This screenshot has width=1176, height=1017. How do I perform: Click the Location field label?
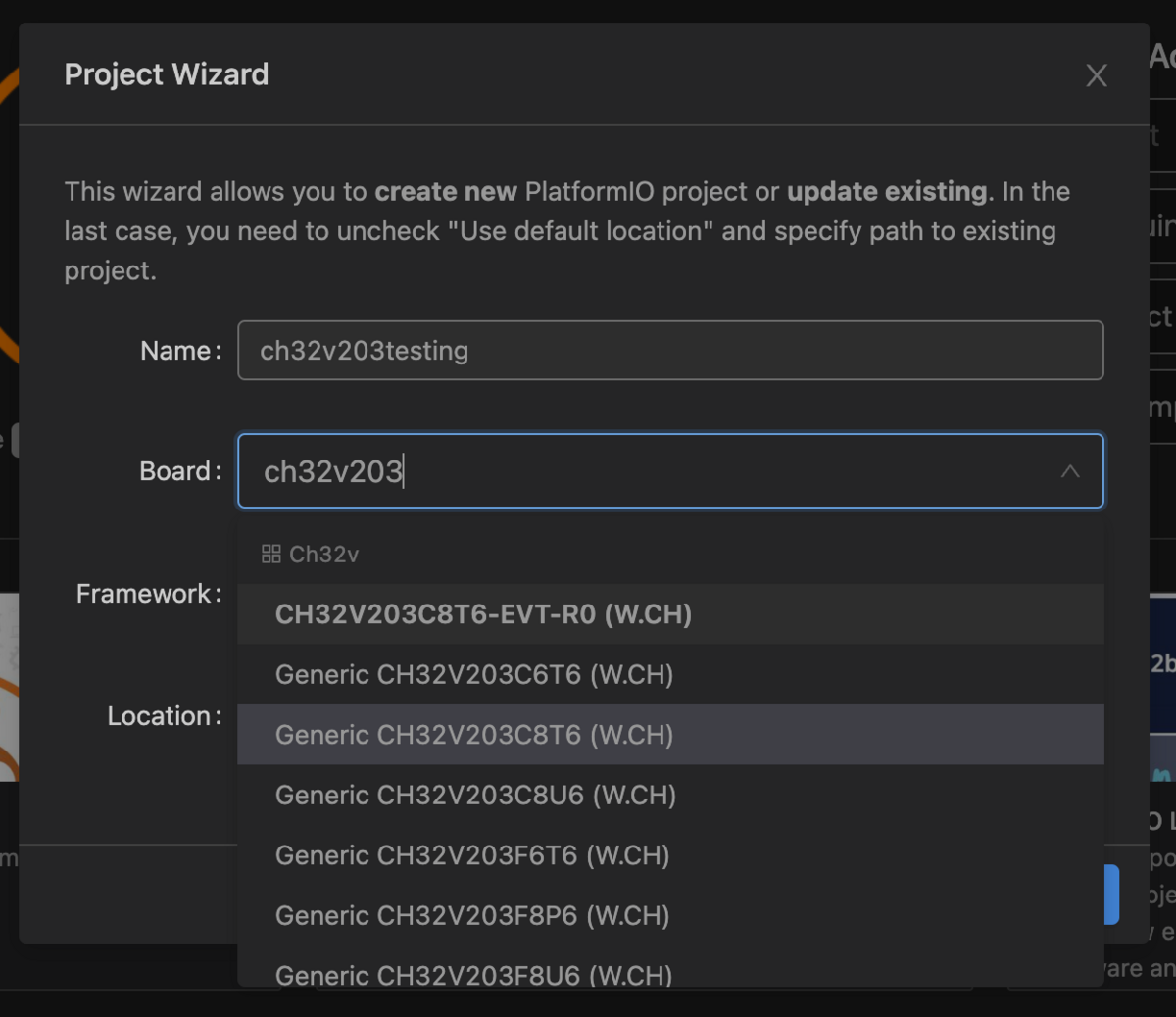click(165, 716)
